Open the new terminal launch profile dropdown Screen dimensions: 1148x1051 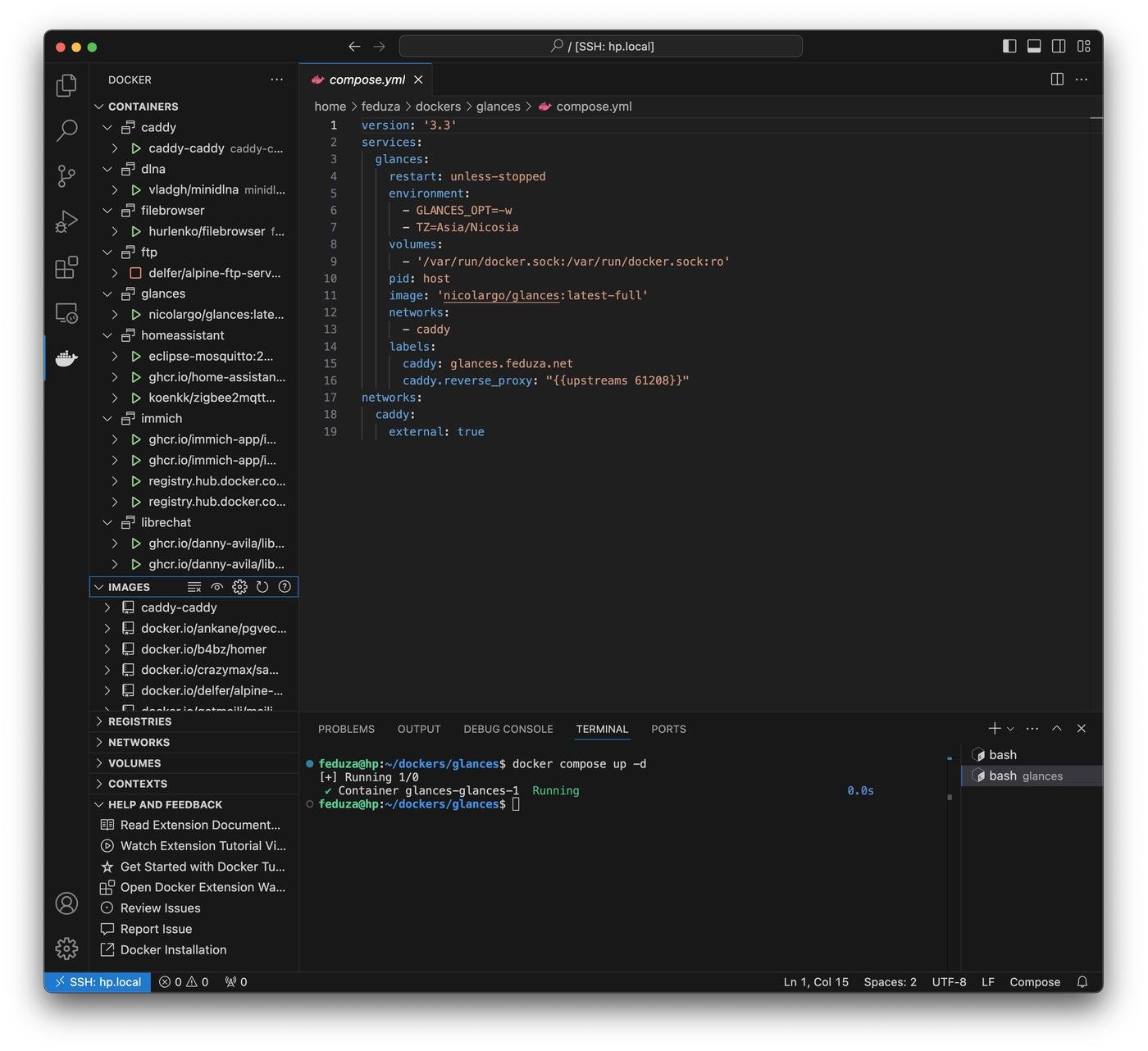pyautogui.click(x=1010, y=729)
